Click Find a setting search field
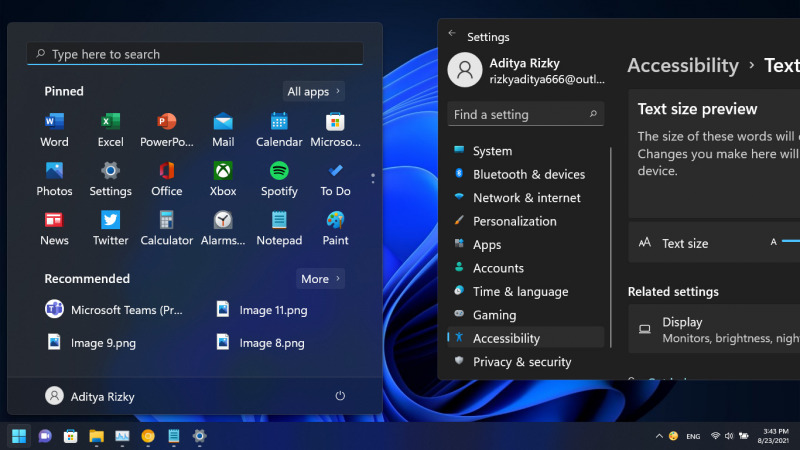The height and width of the screenshot is (450, 800). tap(526, 114)
